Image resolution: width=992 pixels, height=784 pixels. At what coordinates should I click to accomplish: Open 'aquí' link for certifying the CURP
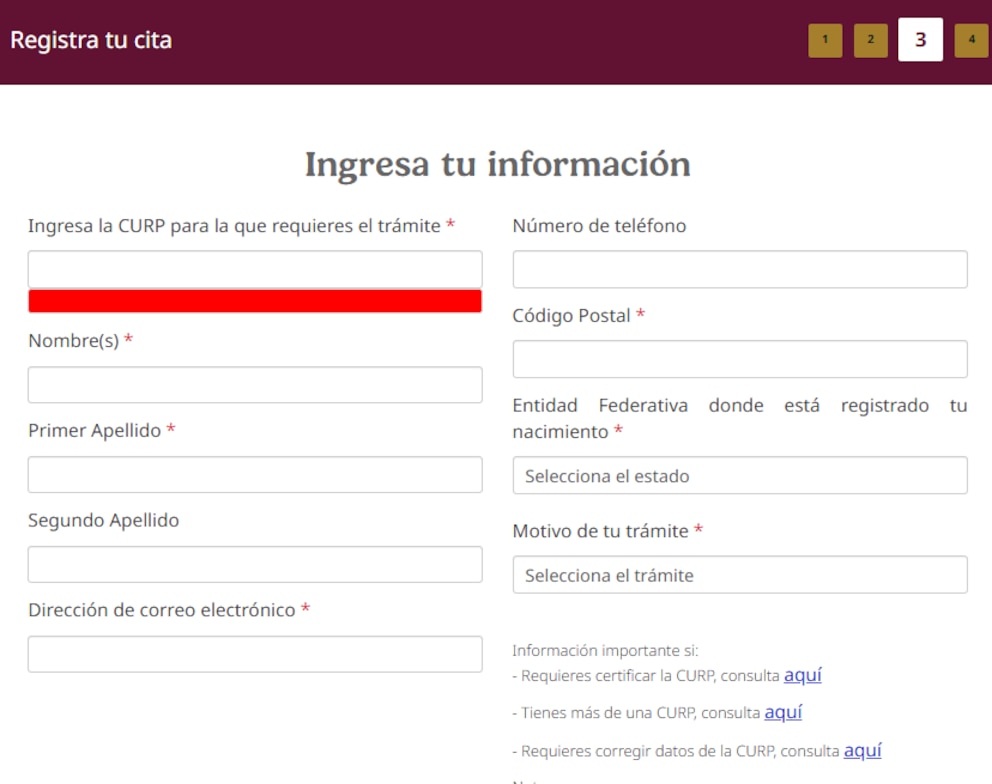tap(802, 675)
